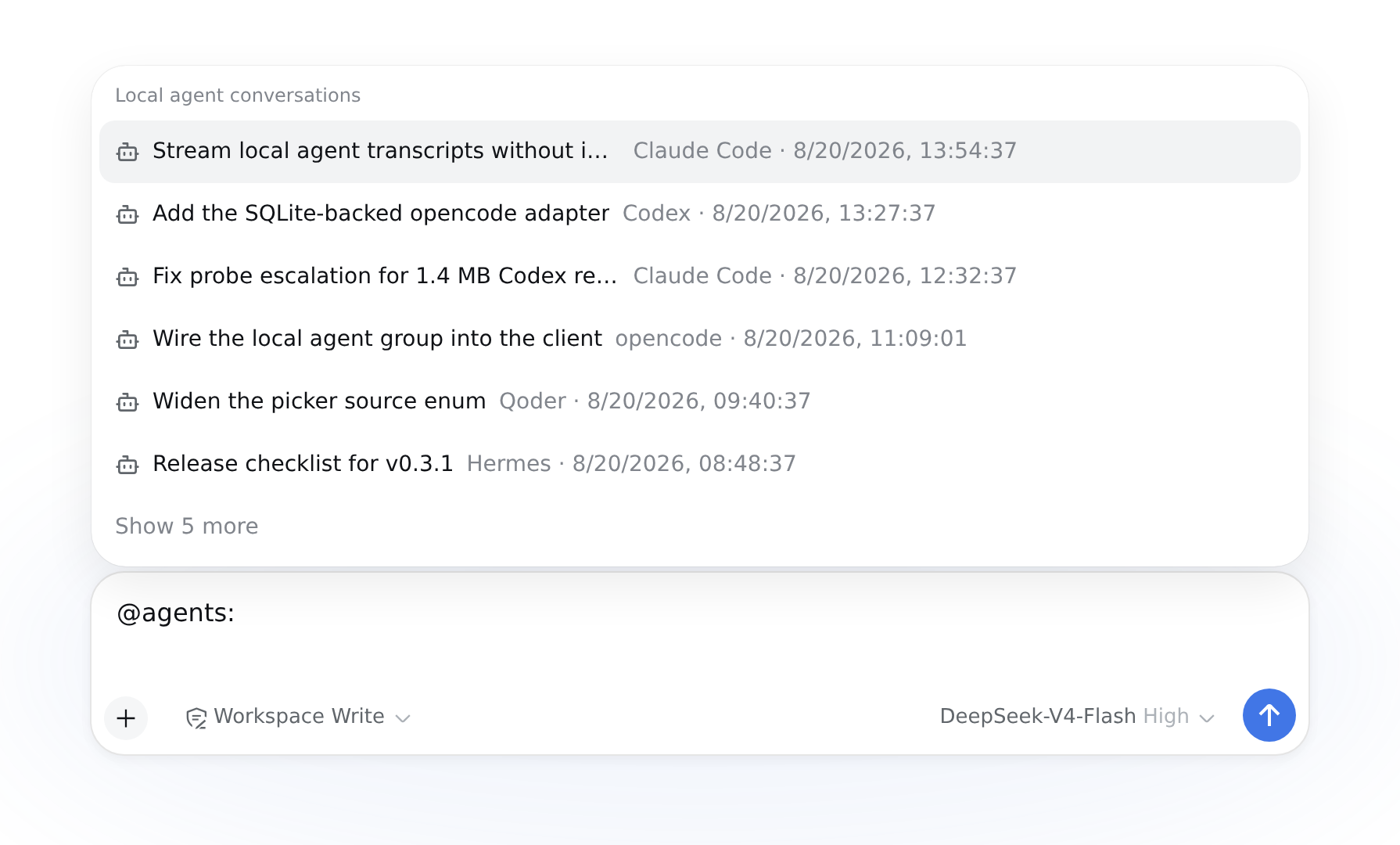Choose Release checklist for v0.3.1 entry
Viewport: 1400px width, 845px height.
click(700, 465)
